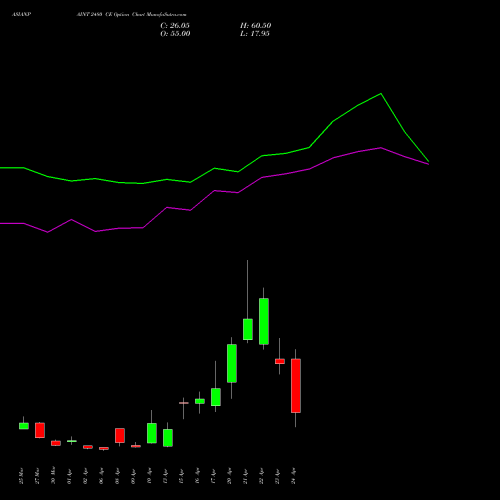
Task: Click the tall green candle body for 22 Apr
Action: tap(264, 321)
